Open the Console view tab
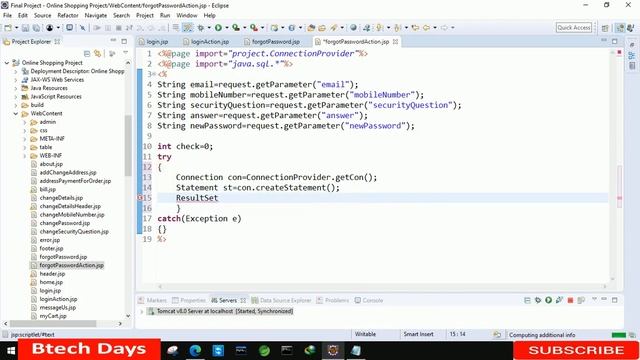Image resolution: width=640 pixels, height=360 pixels. click(x=369, y=300)
